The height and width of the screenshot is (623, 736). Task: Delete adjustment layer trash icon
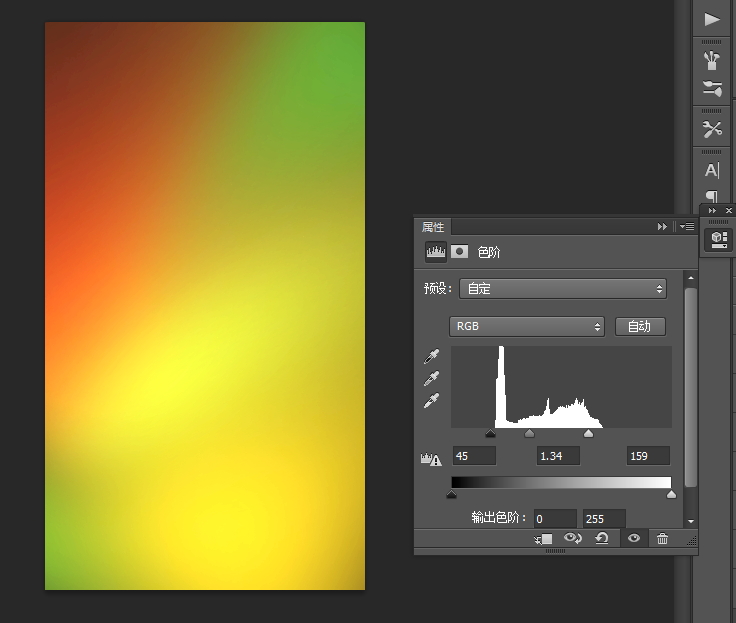click(x=662, y=538)
